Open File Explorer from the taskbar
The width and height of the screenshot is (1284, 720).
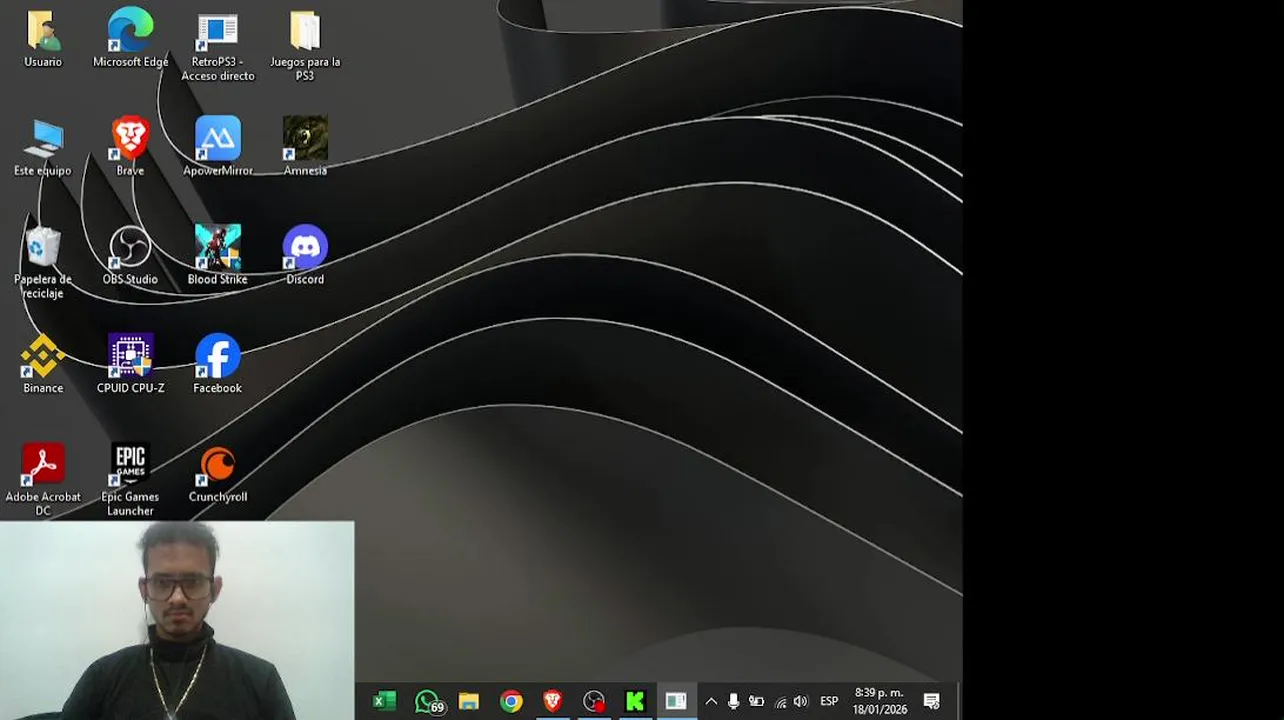(x=468, y=702)
